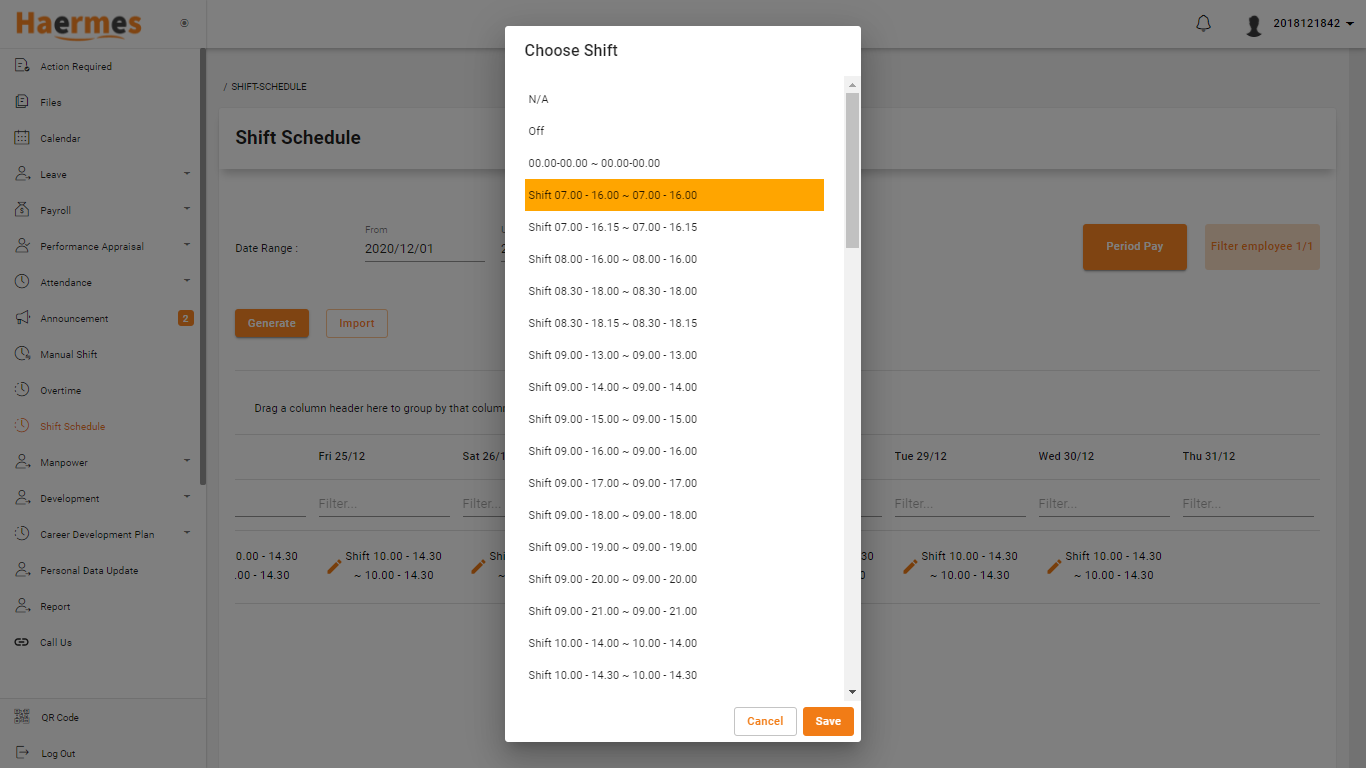The height and width of the screenshot is (768, 1366).
Task: Choose Shift 09.00 - 17.00 option
Action: (674, 483)
